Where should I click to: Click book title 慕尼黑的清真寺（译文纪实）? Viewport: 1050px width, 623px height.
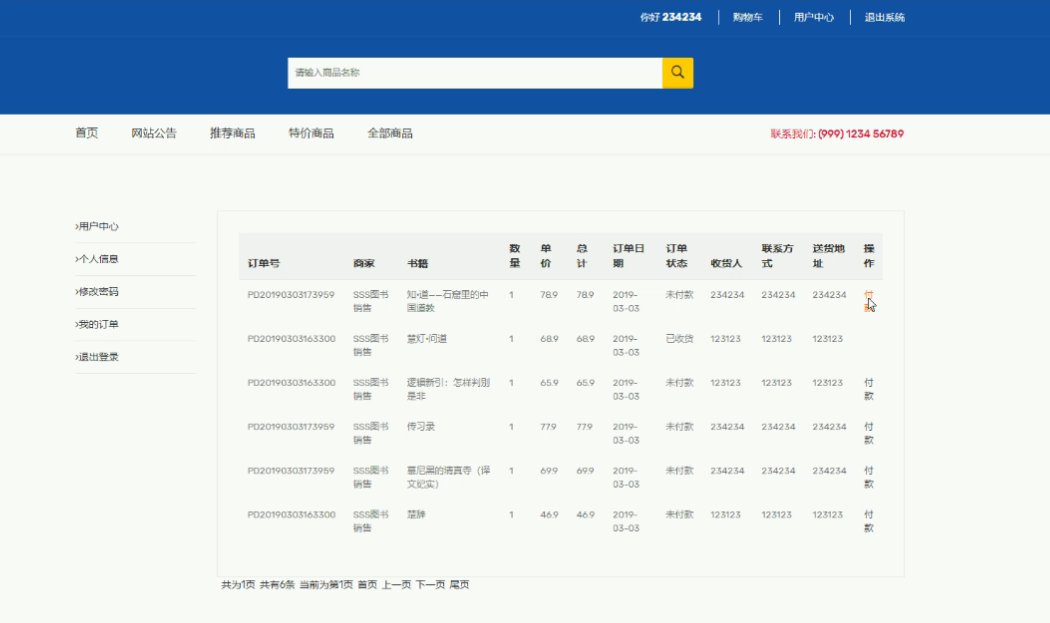click(448, 477)
